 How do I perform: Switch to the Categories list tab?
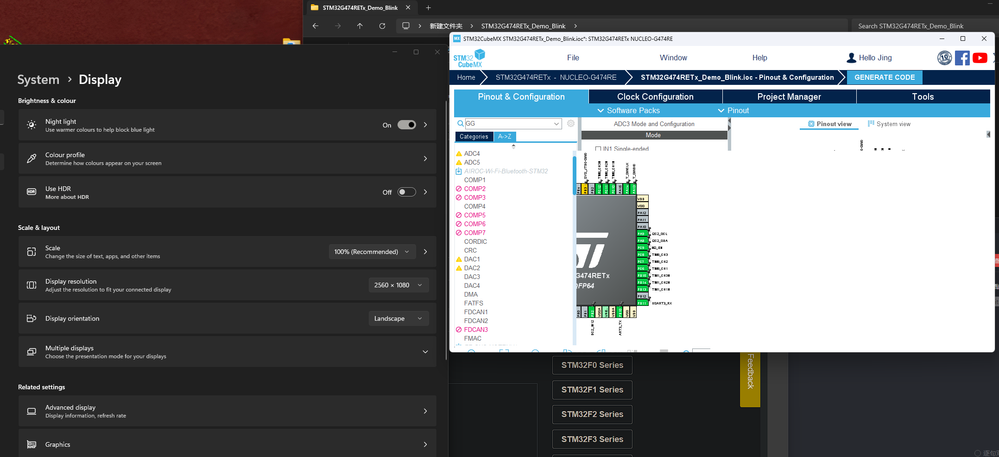pos(474,136)
